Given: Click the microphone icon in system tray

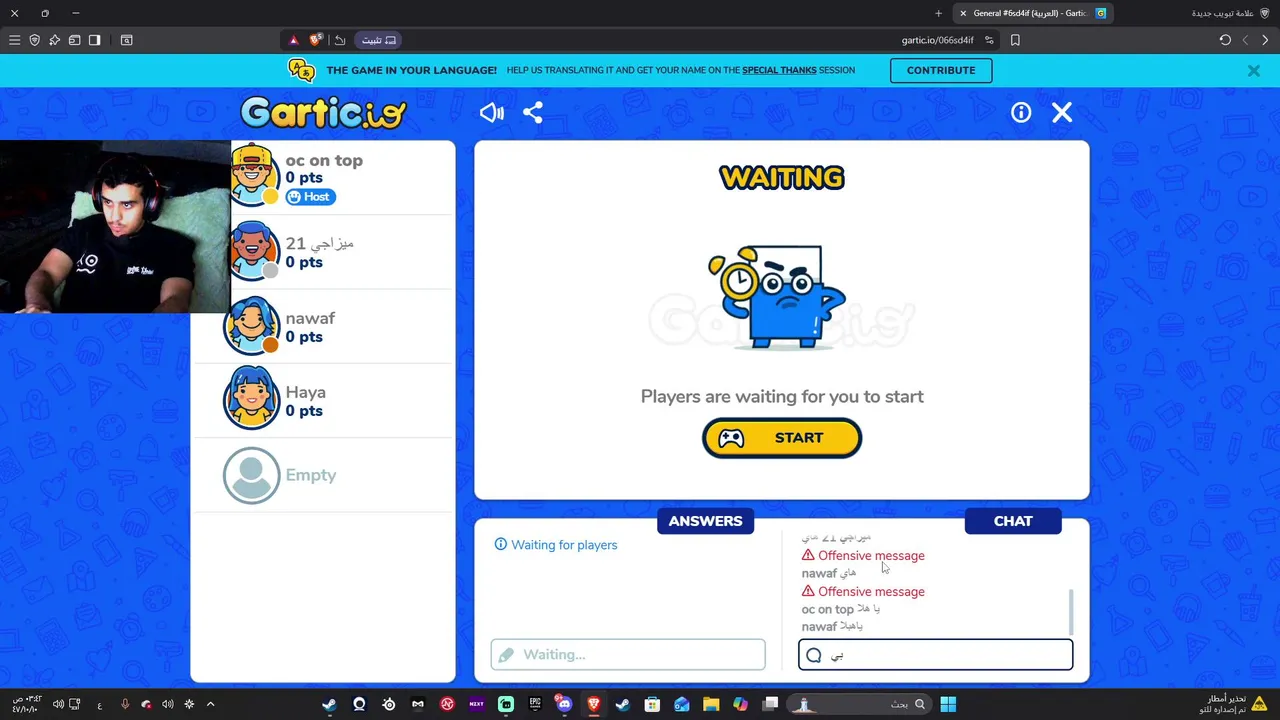Looking at the screenshot, I should [125, 704].
